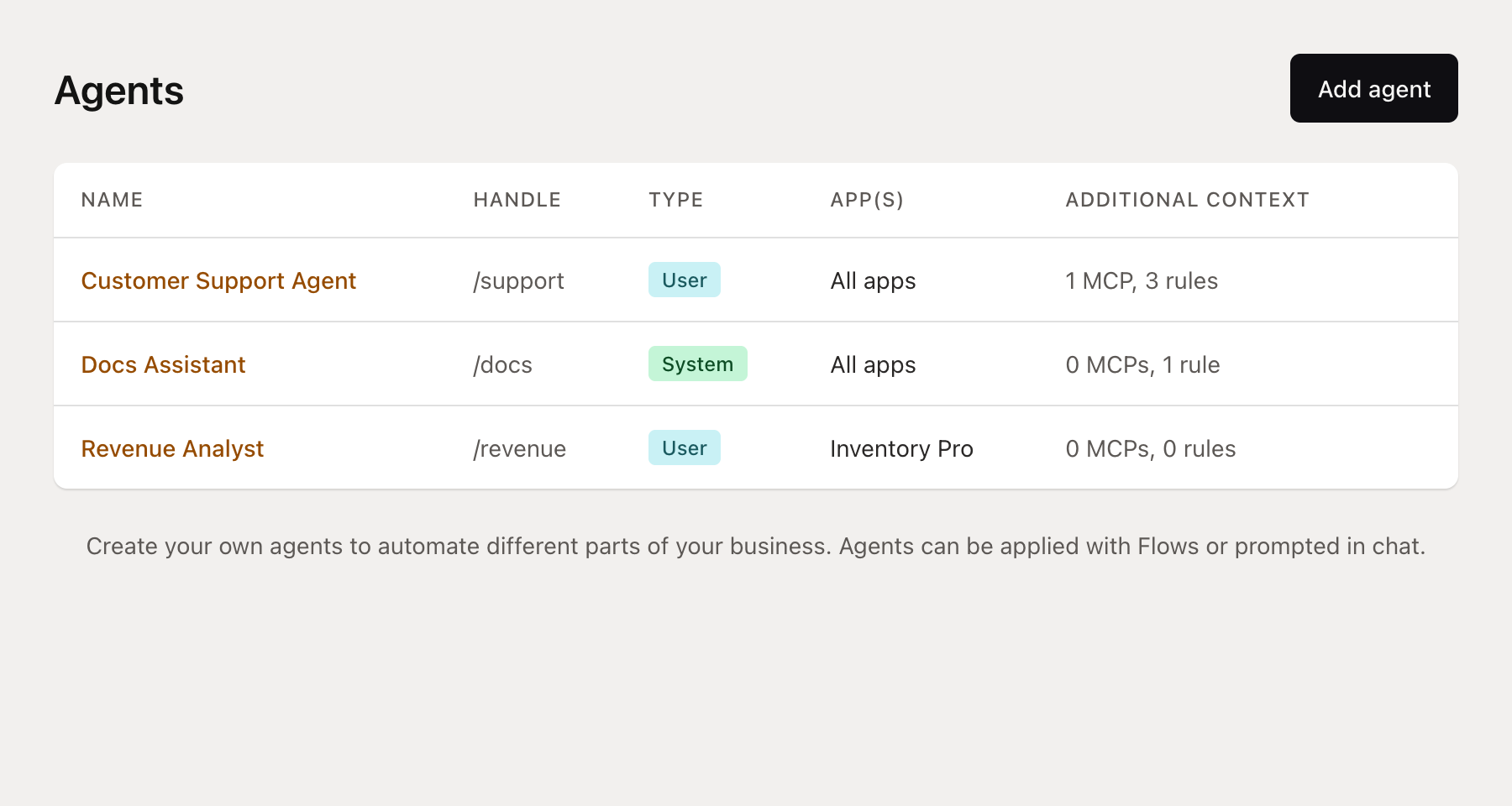Sort by the HANDLE column header
The image size is (1512, 806).
click(517, 200)
